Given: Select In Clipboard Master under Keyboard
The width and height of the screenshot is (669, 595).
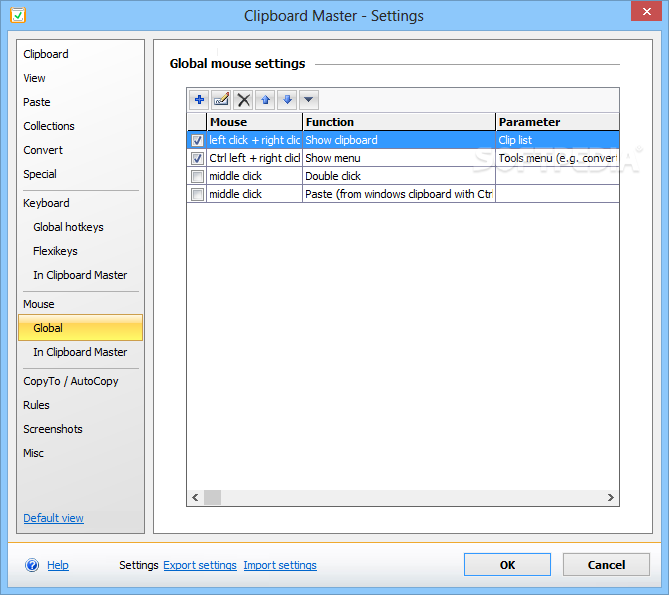Looking at the screenshot, I should (80, 275).
